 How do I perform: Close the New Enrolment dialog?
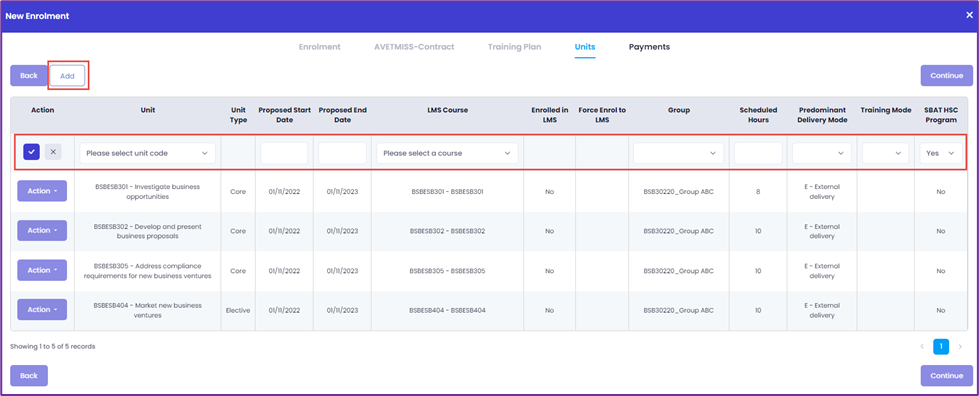coord(969,16)
